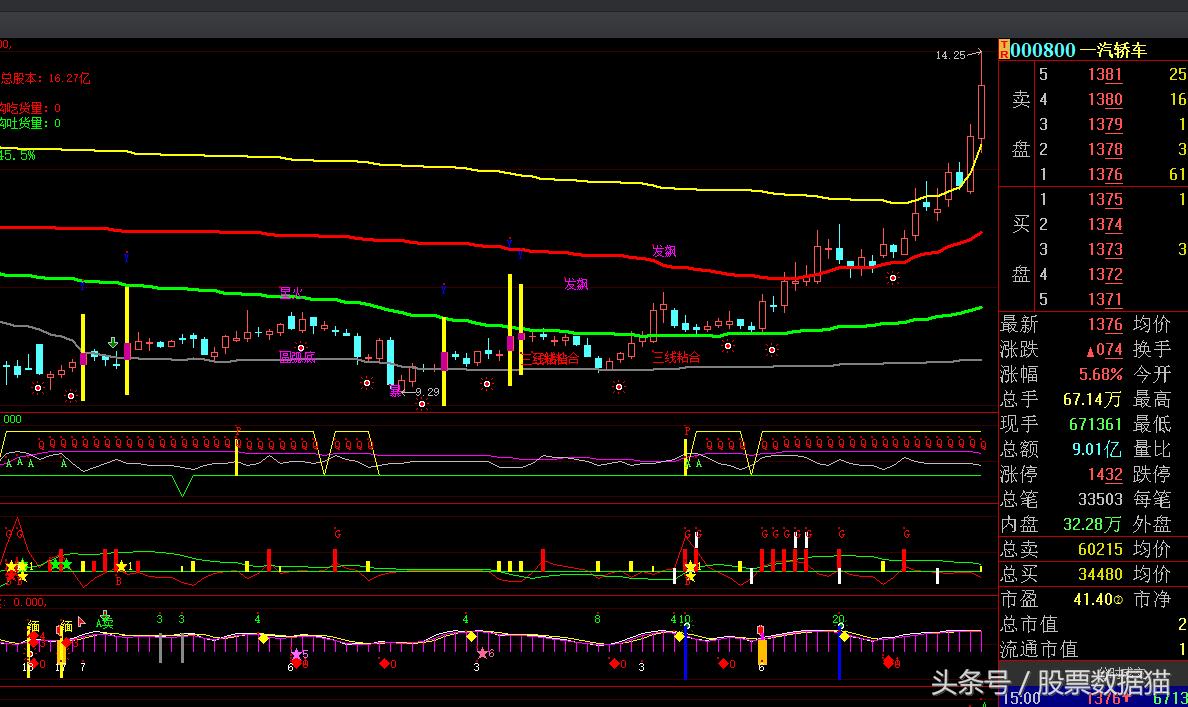Viewport: 1188px width, 707px height.
Task: Click the 总股本 16.27亿 info text
Action: [45, 78]
